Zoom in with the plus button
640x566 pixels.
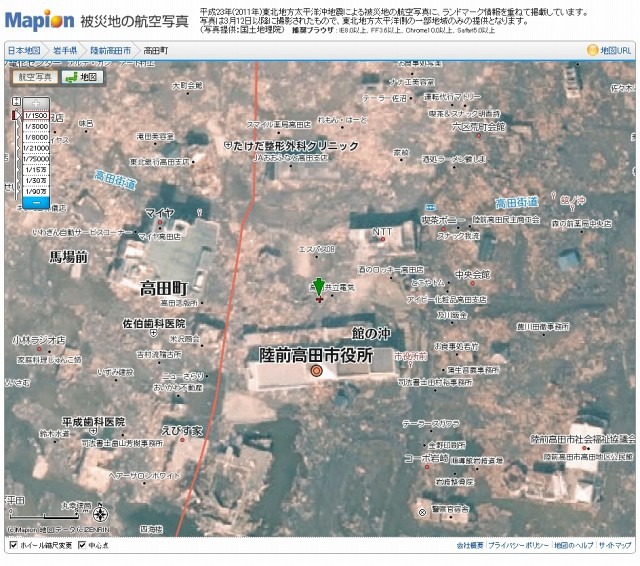[36, 103]
